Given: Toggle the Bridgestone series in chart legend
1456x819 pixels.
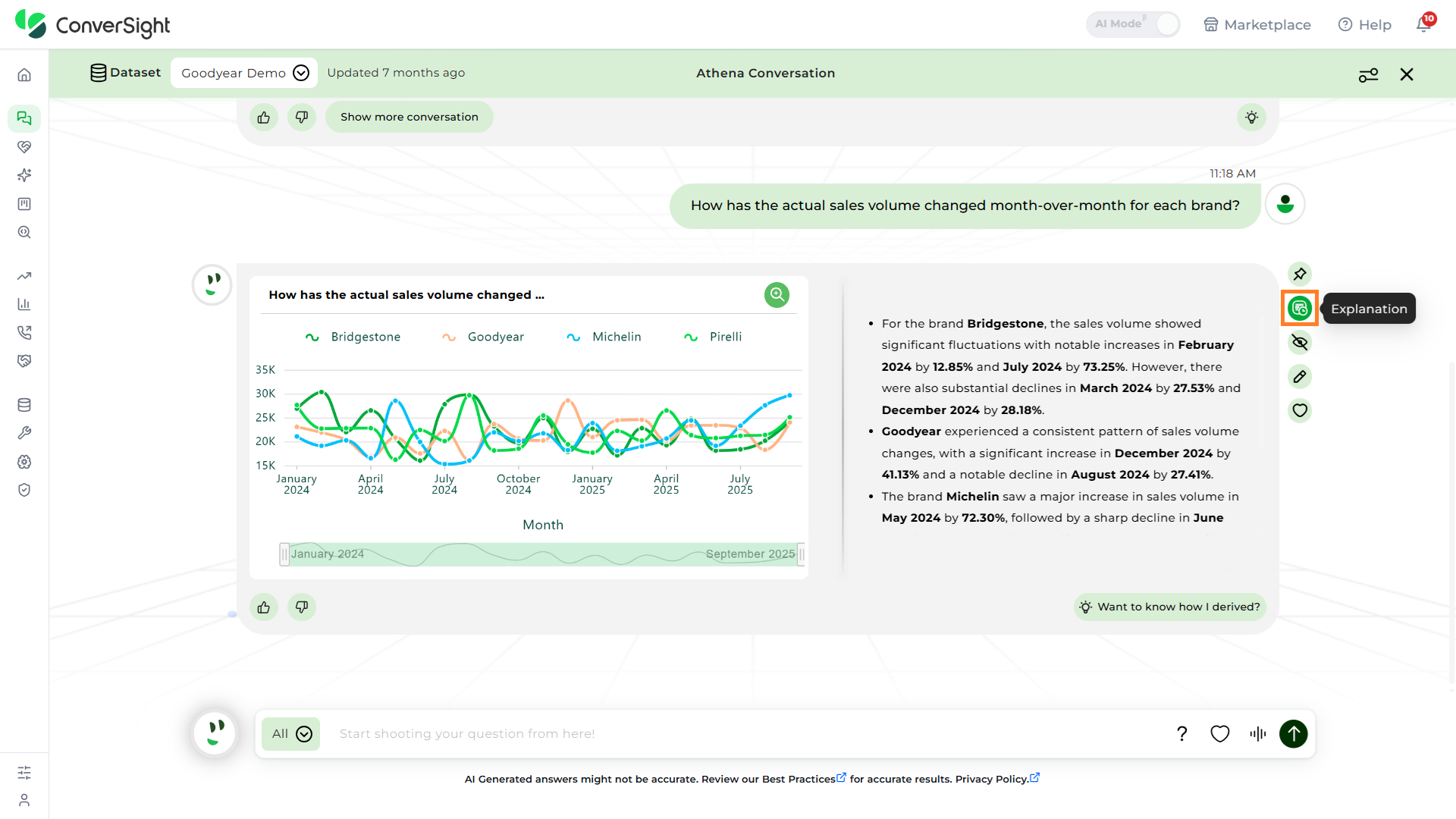Looking at the screenshot, I should (353, 337).
